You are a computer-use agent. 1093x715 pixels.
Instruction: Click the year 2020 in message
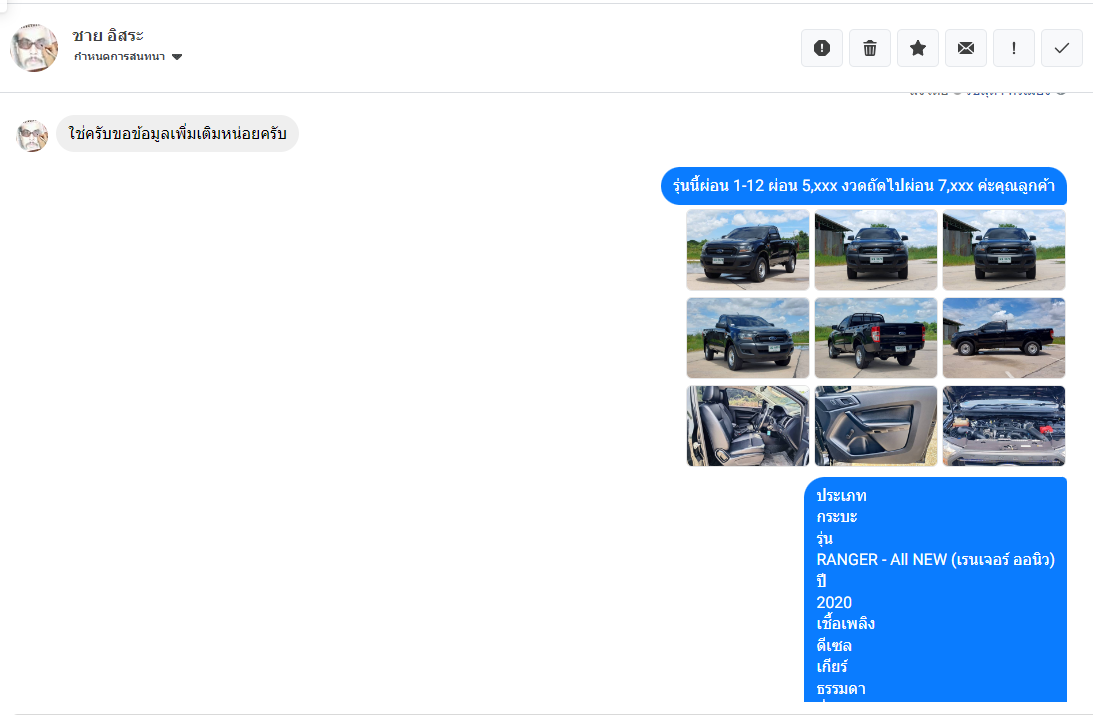pos(834,603)
